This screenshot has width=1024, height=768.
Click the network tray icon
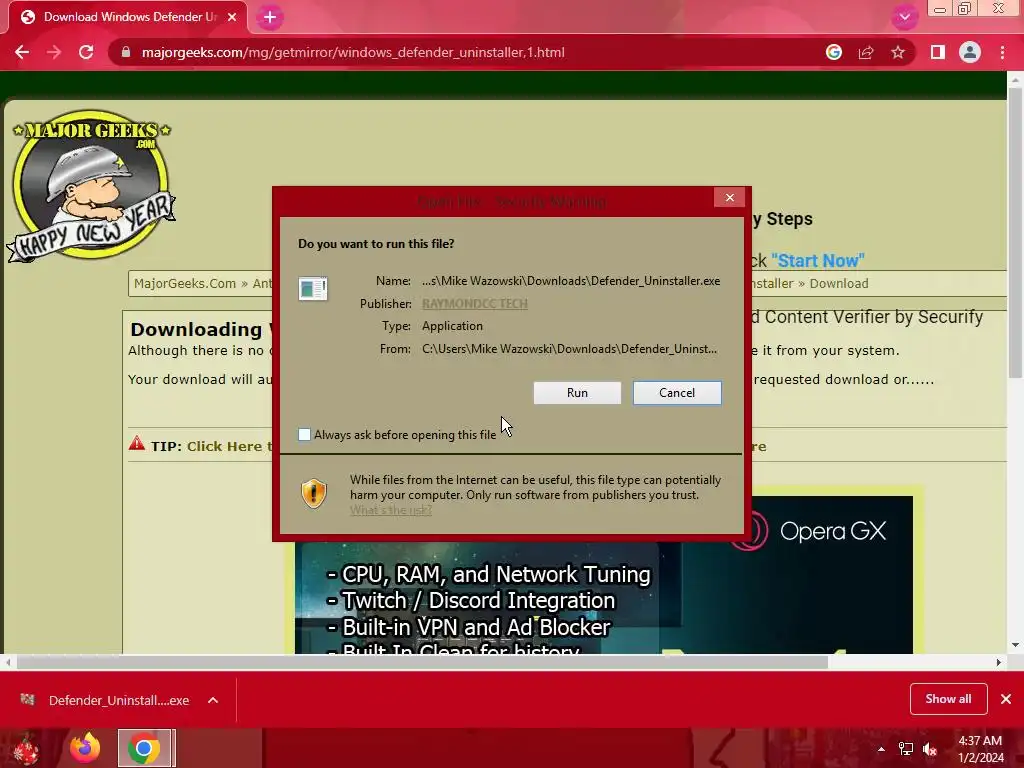(x=906, y=749)
